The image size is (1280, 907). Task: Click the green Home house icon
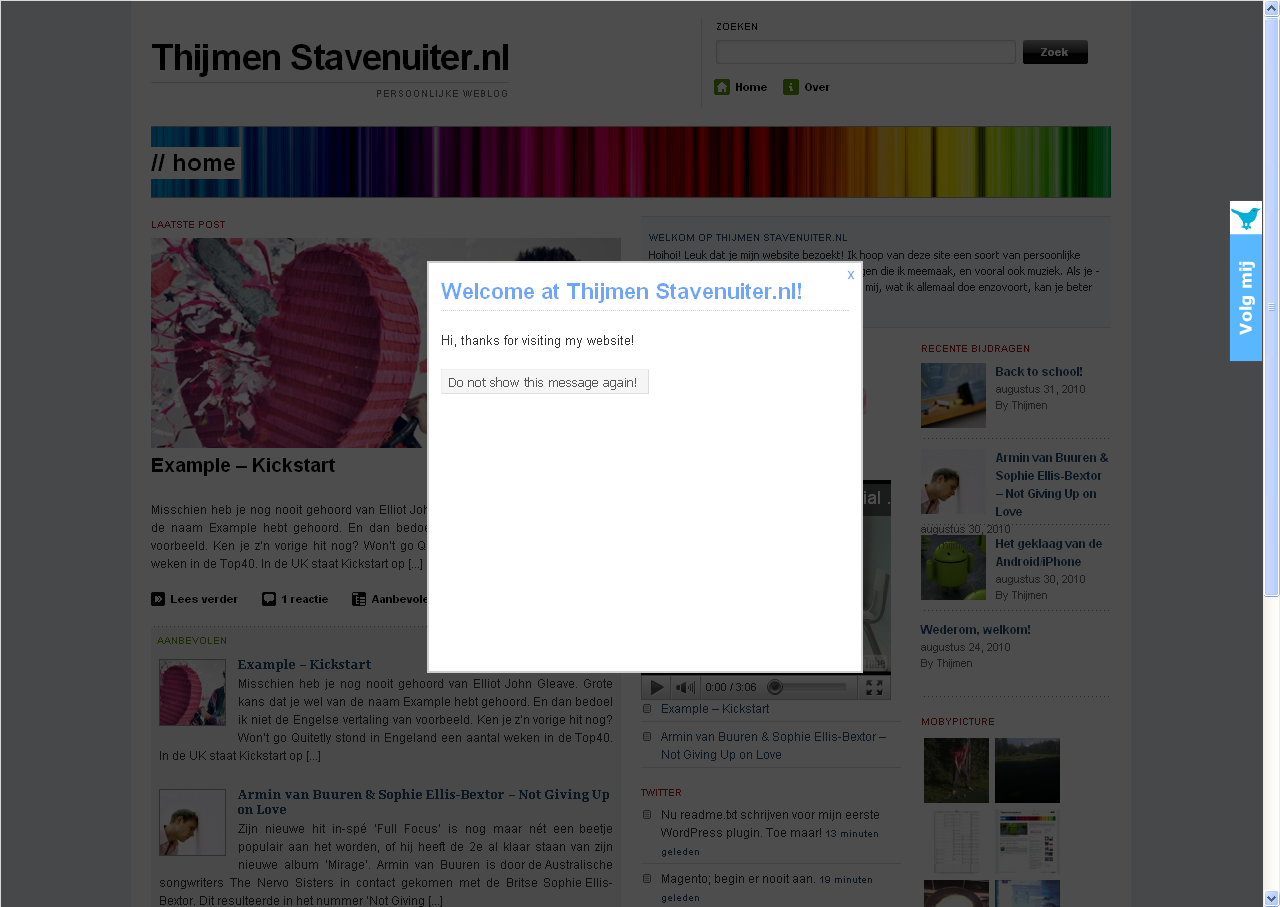click(x=722, y=87)
